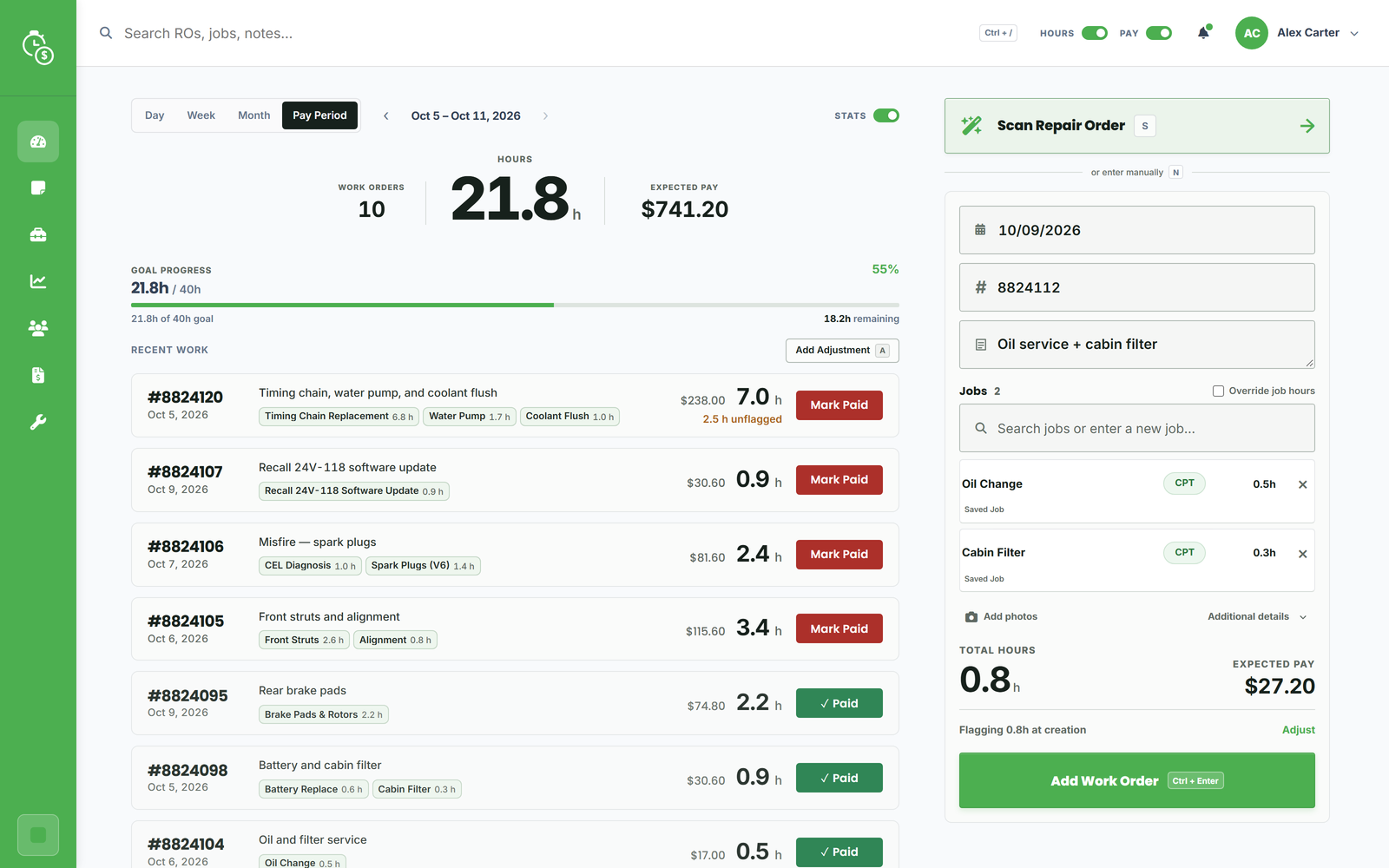
Task: Open the notes icon in sidebar
Action: 38,188
